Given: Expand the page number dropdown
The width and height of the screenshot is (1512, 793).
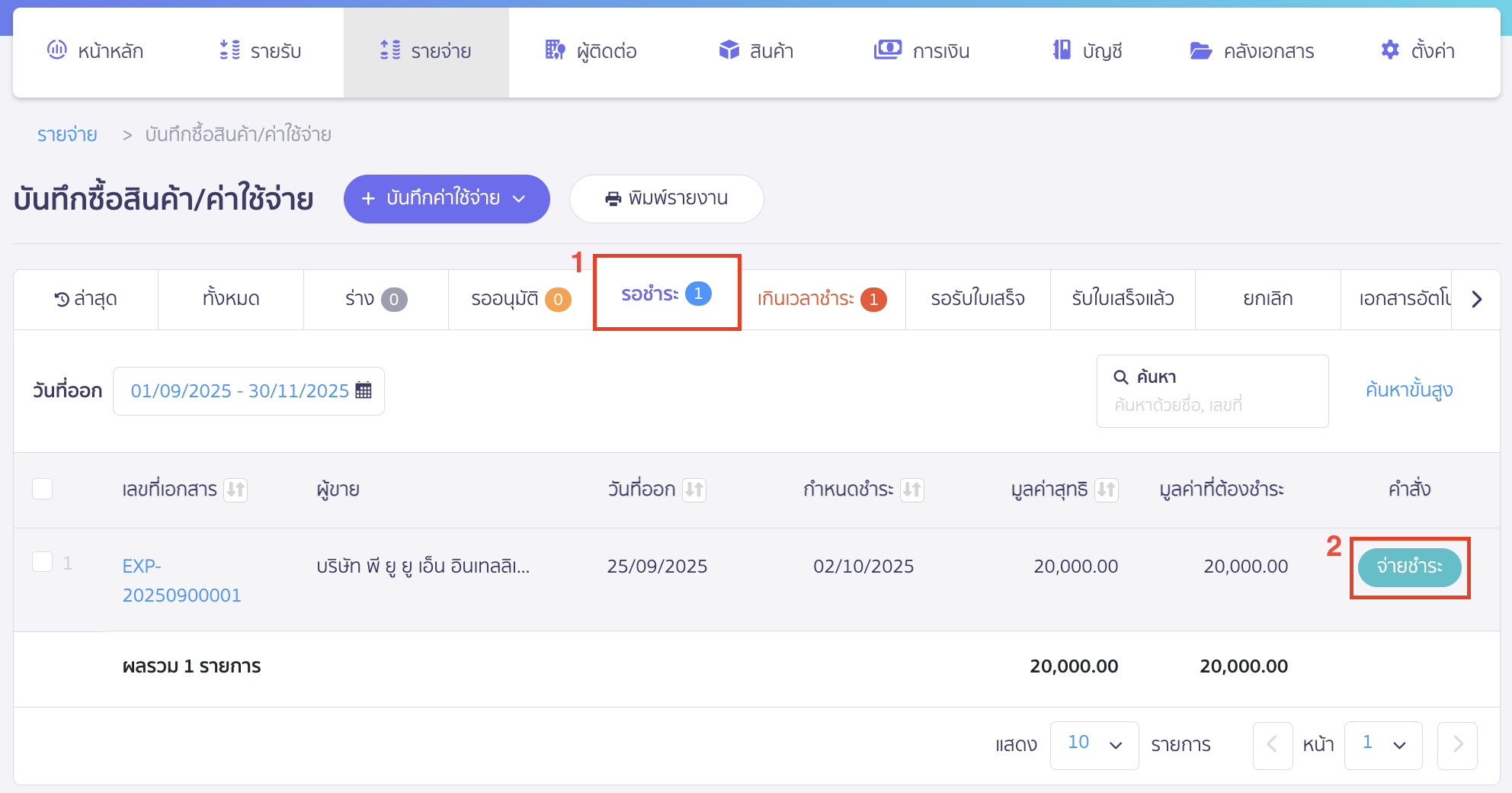Looking at the screenshot, I should [1383, 745].
